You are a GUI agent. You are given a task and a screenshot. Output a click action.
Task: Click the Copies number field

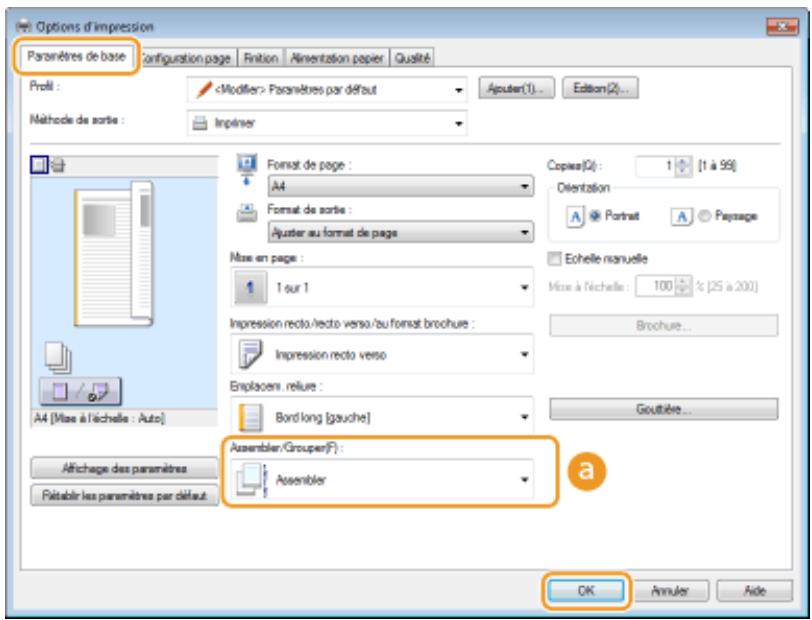(x=655, y=166)
